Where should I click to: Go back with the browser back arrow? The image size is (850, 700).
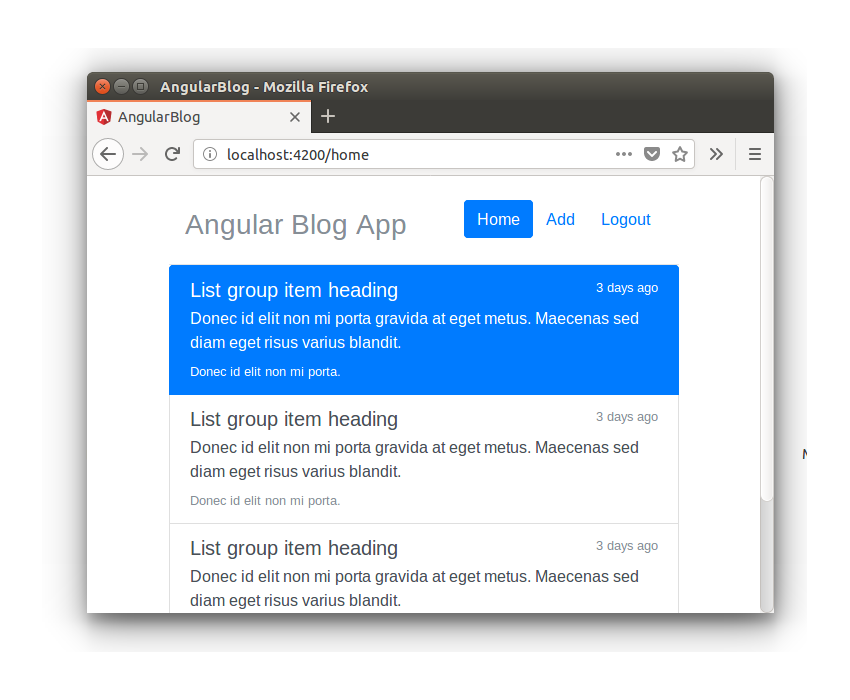pos(108,155)
